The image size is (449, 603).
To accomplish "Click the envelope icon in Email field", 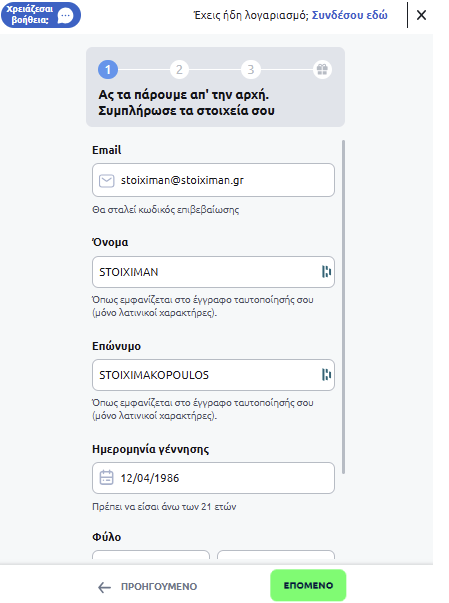I will [106, 180].
